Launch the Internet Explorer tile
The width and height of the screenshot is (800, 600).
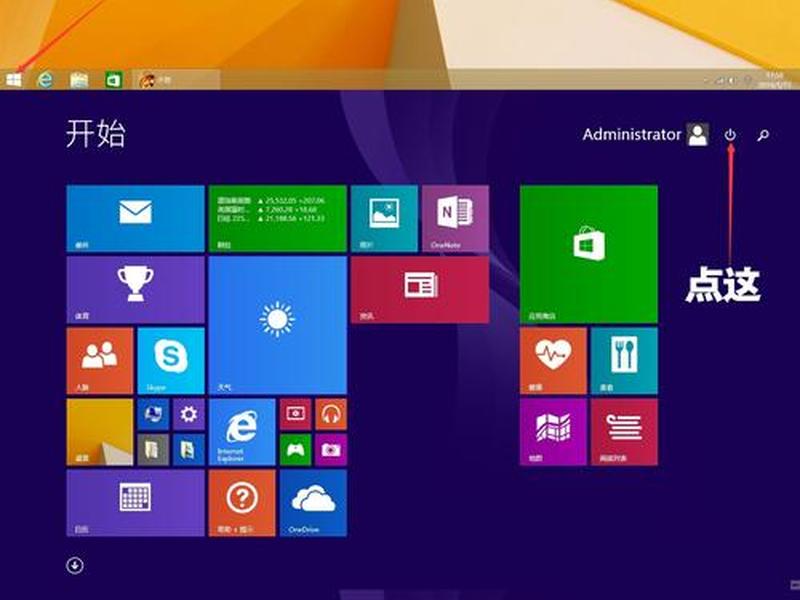coord(242,432)
